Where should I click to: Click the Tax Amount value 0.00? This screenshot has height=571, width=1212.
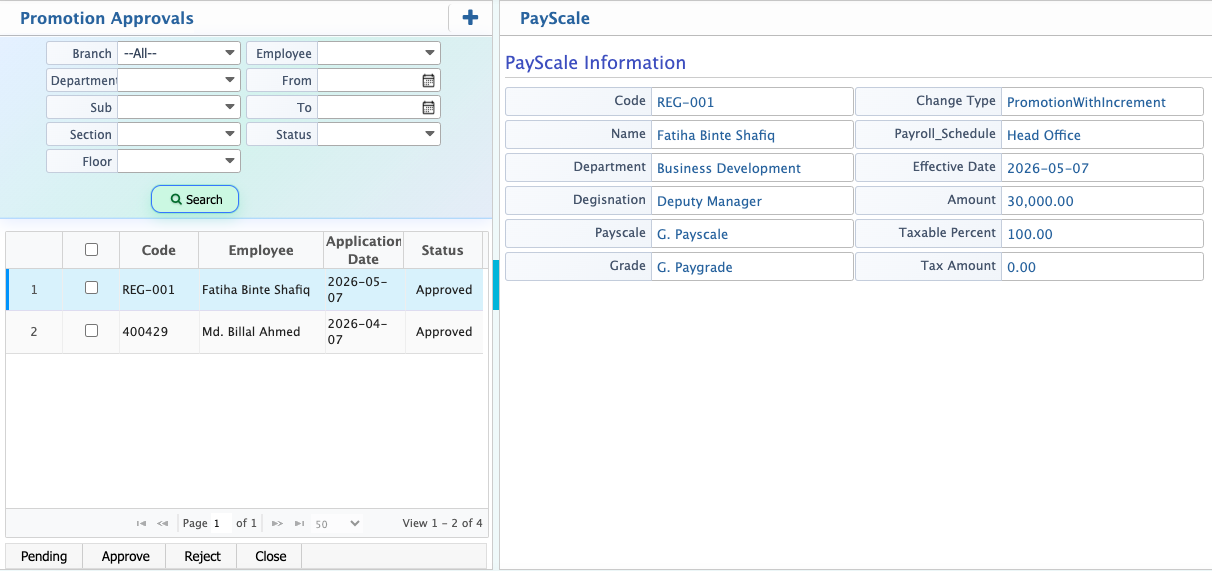[1021, 267]
